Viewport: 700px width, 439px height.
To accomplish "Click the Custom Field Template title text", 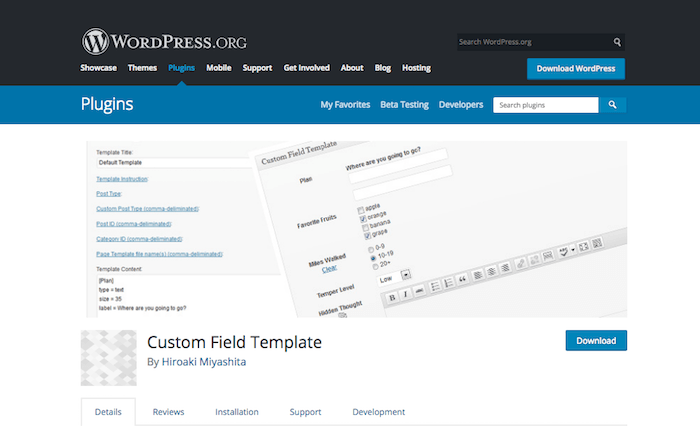I will [x=234, y=343].
